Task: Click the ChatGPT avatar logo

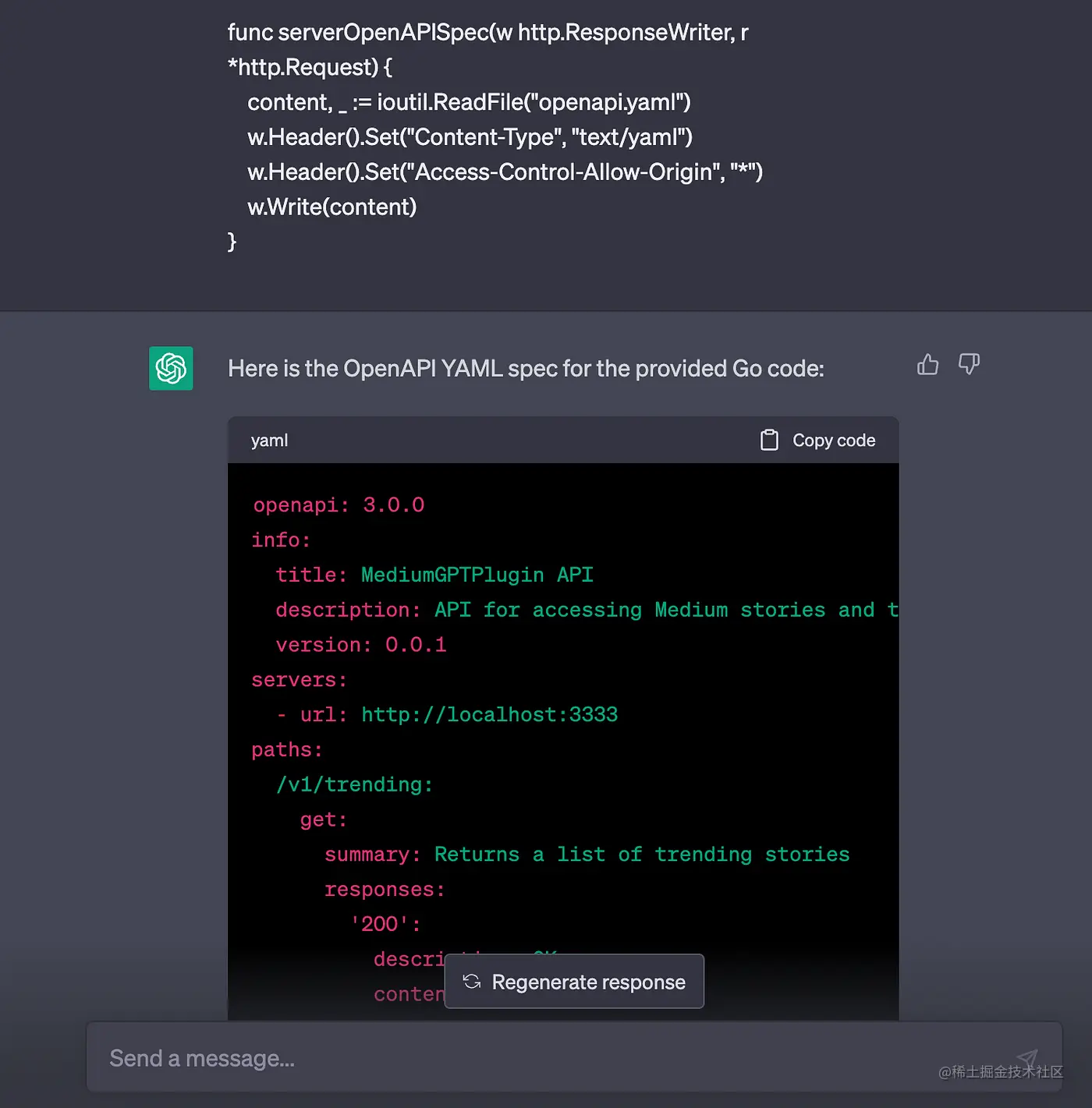Action: point(171,368)
